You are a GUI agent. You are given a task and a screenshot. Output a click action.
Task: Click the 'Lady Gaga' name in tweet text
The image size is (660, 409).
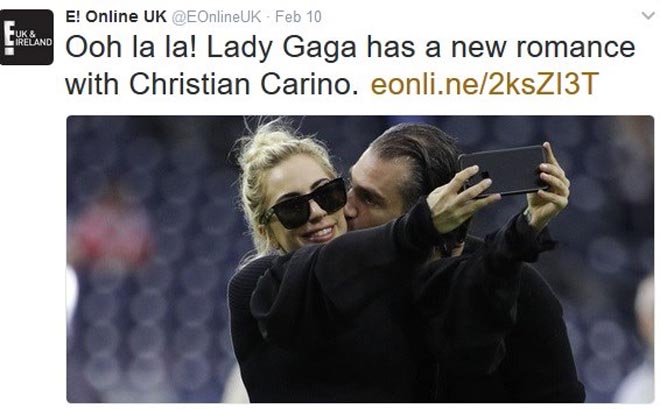[x=282, y=48]
